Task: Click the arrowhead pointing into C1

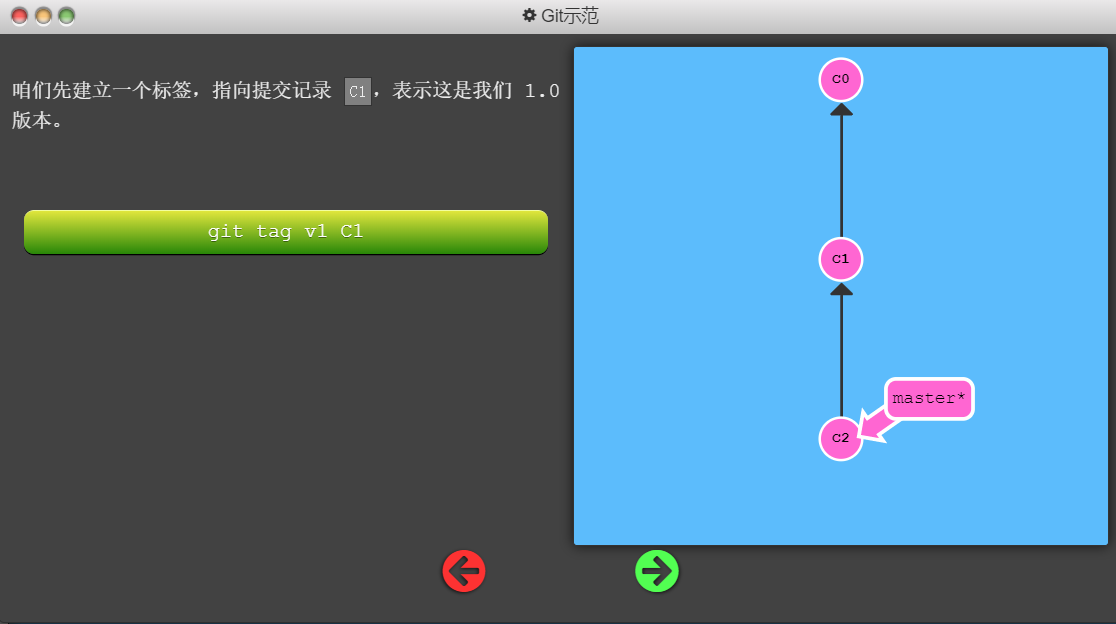Action: tap(841, 289)
